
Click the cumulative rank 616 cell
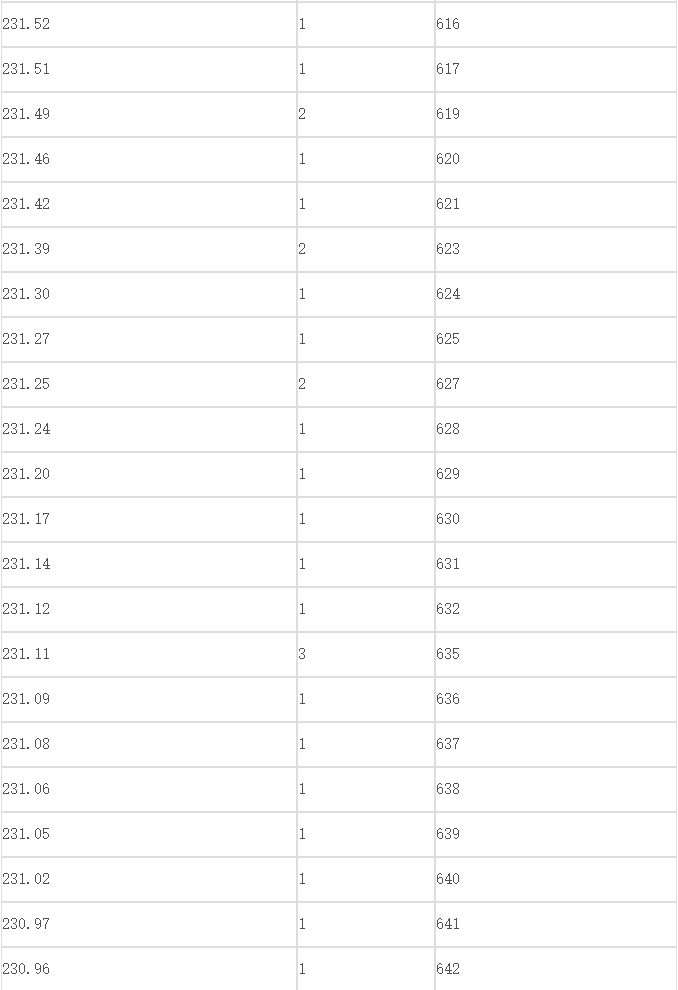point(556,24)
